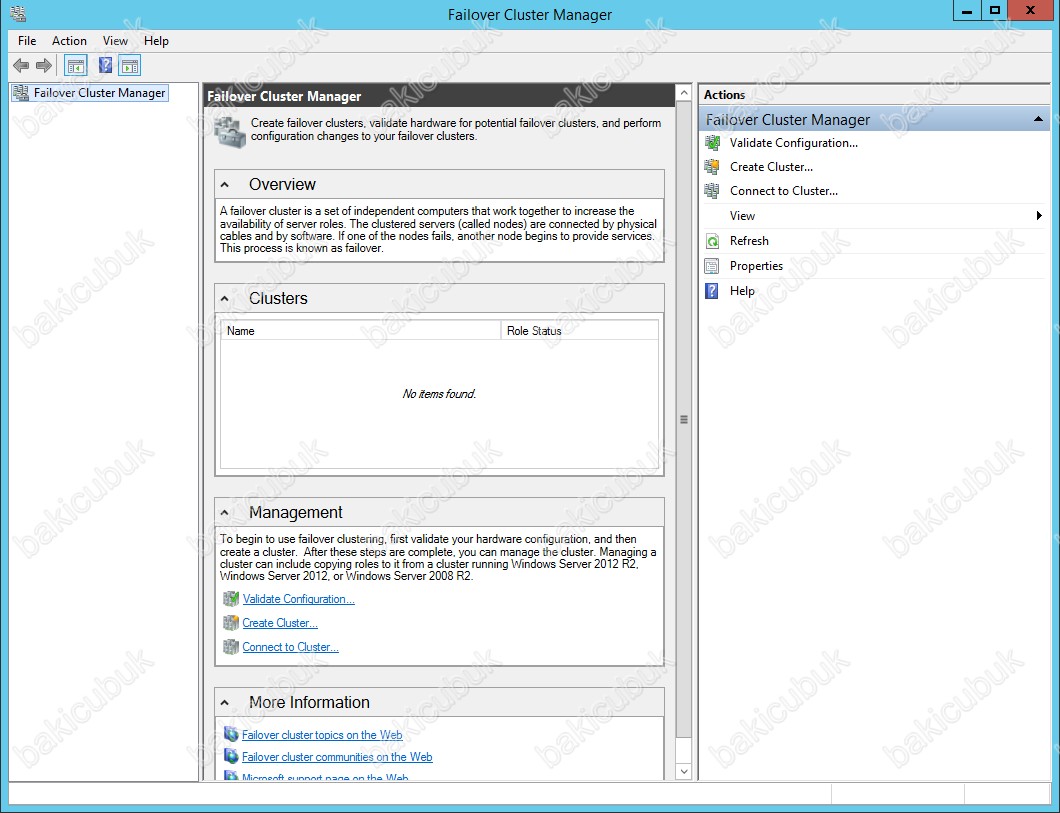Click the scroll up arrow of center pane

tap(684, 93)
